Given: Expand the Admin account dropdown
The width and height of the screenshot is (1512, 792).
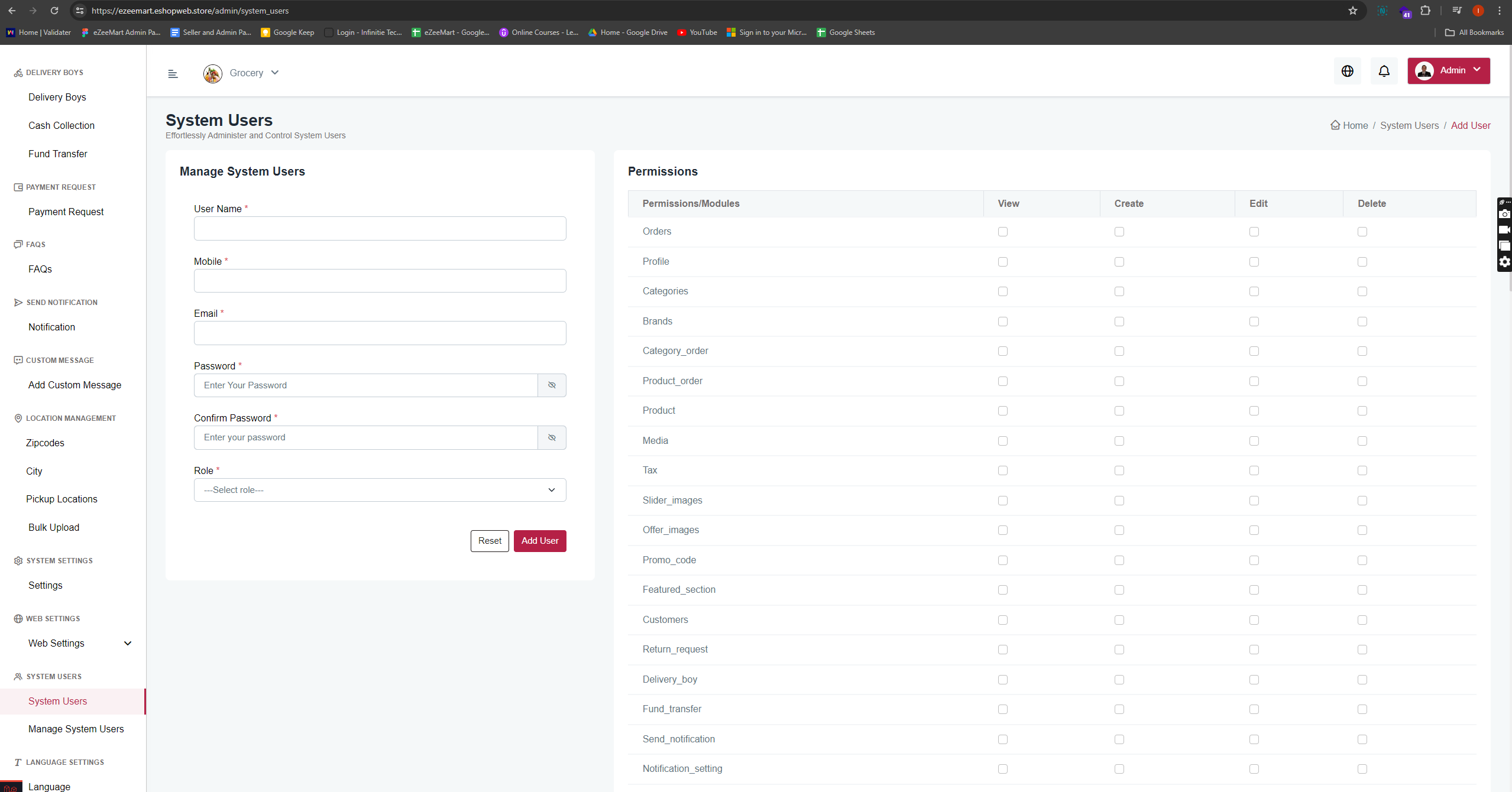Looking at the screenshot, I should [x=1449, y=71].
